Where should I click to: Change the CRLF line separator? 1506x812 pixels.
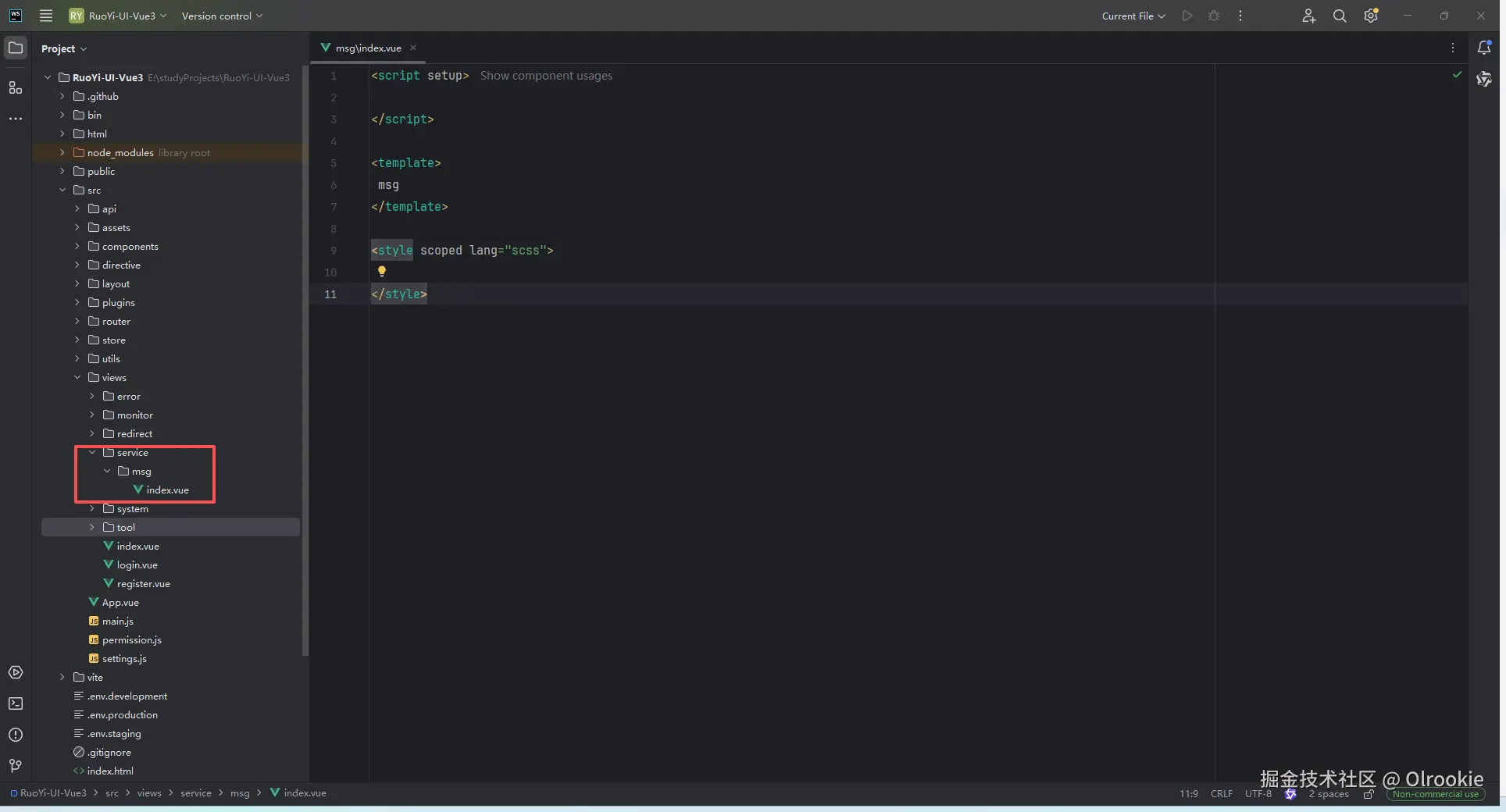click(1222, 794)
